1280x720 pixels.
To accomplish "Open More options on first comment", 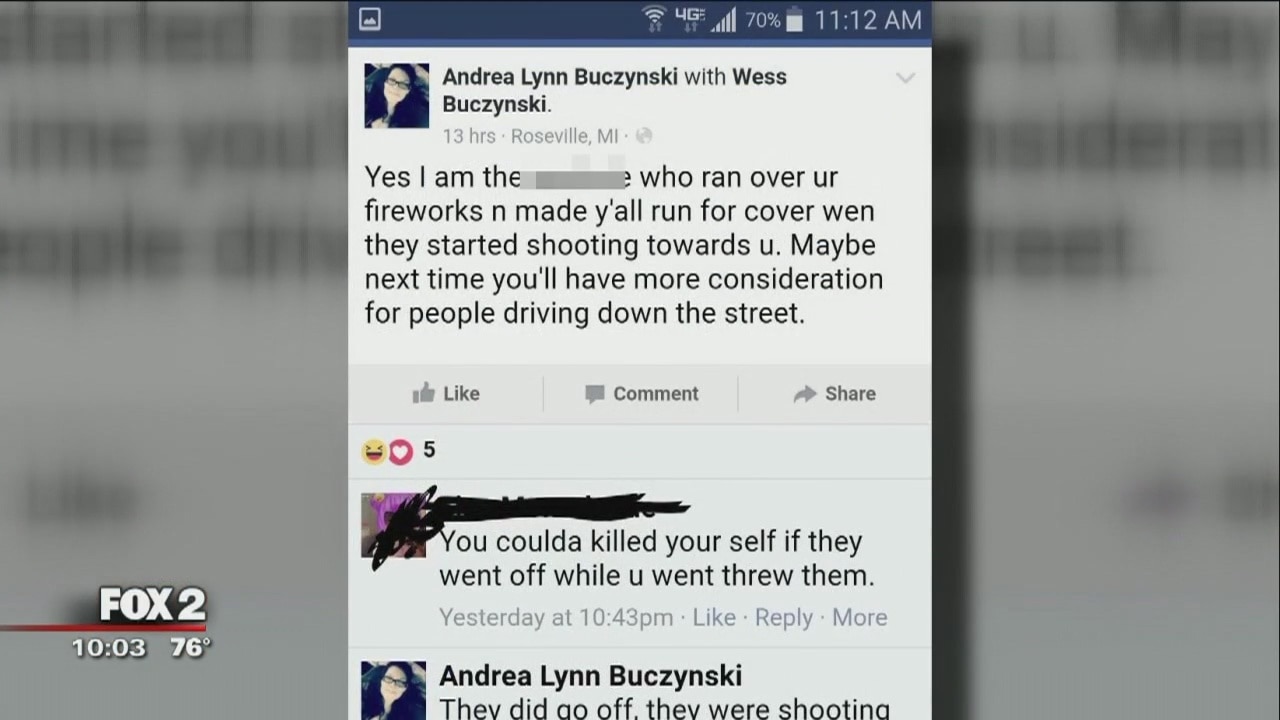I will click(x=860, y=618).
